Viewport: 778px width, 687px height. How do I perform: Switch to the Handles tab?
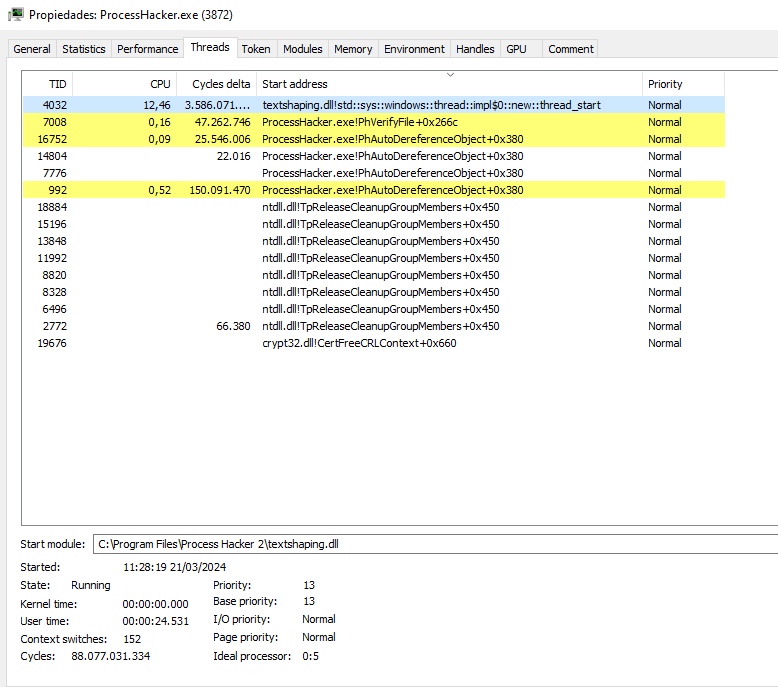(475, 49)
